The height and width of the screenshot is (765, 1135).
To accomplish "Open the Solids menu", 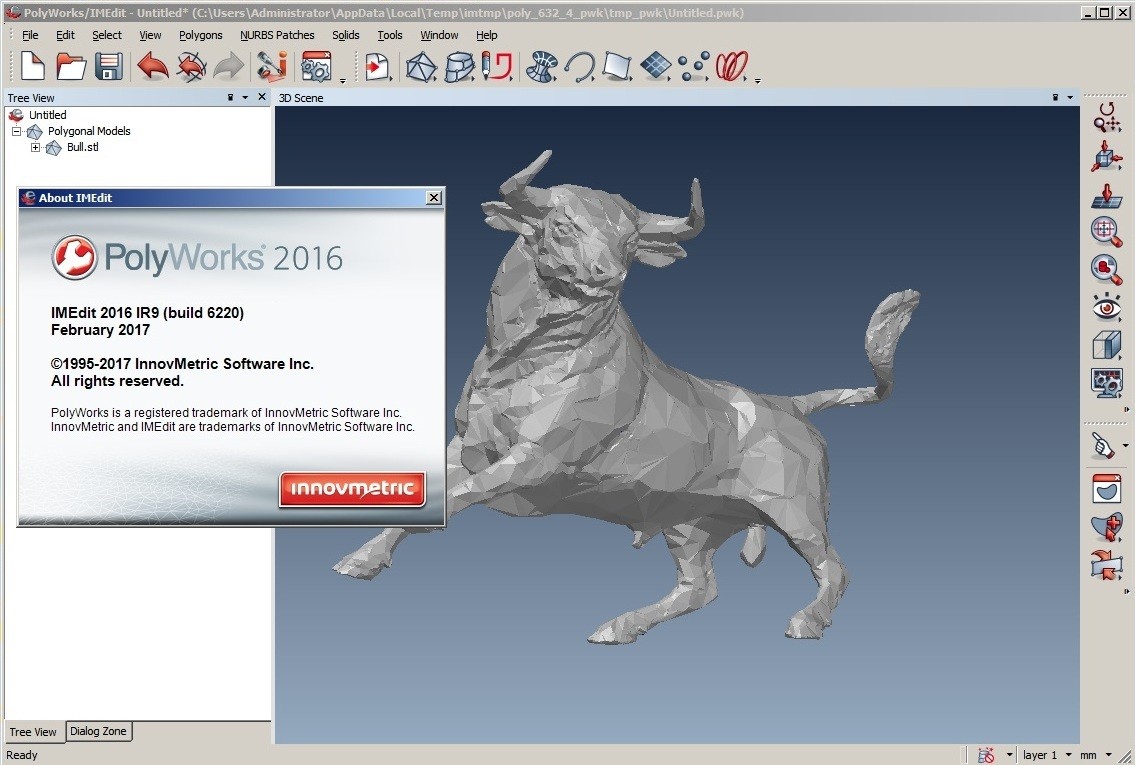I will click(x=345, y=35).
